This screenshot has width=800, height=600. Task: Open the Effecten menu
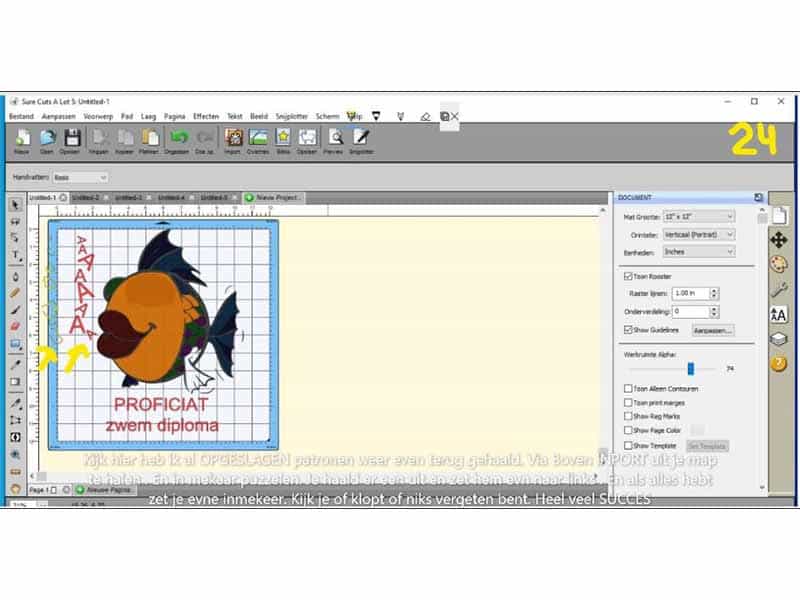tap(206, 116)
